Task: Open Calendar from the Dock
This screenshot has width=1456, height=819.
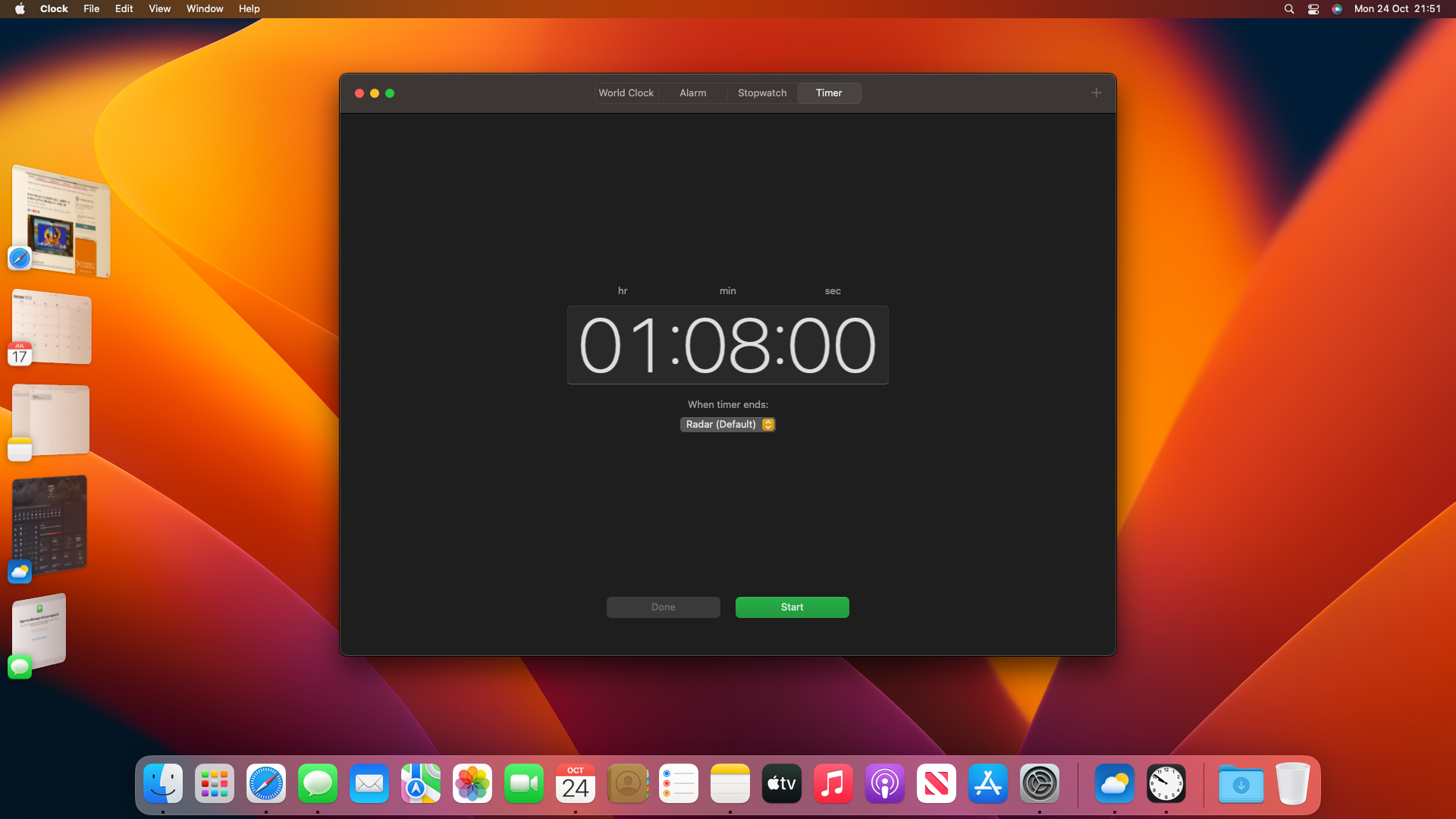Action: (x=575, y=783)
